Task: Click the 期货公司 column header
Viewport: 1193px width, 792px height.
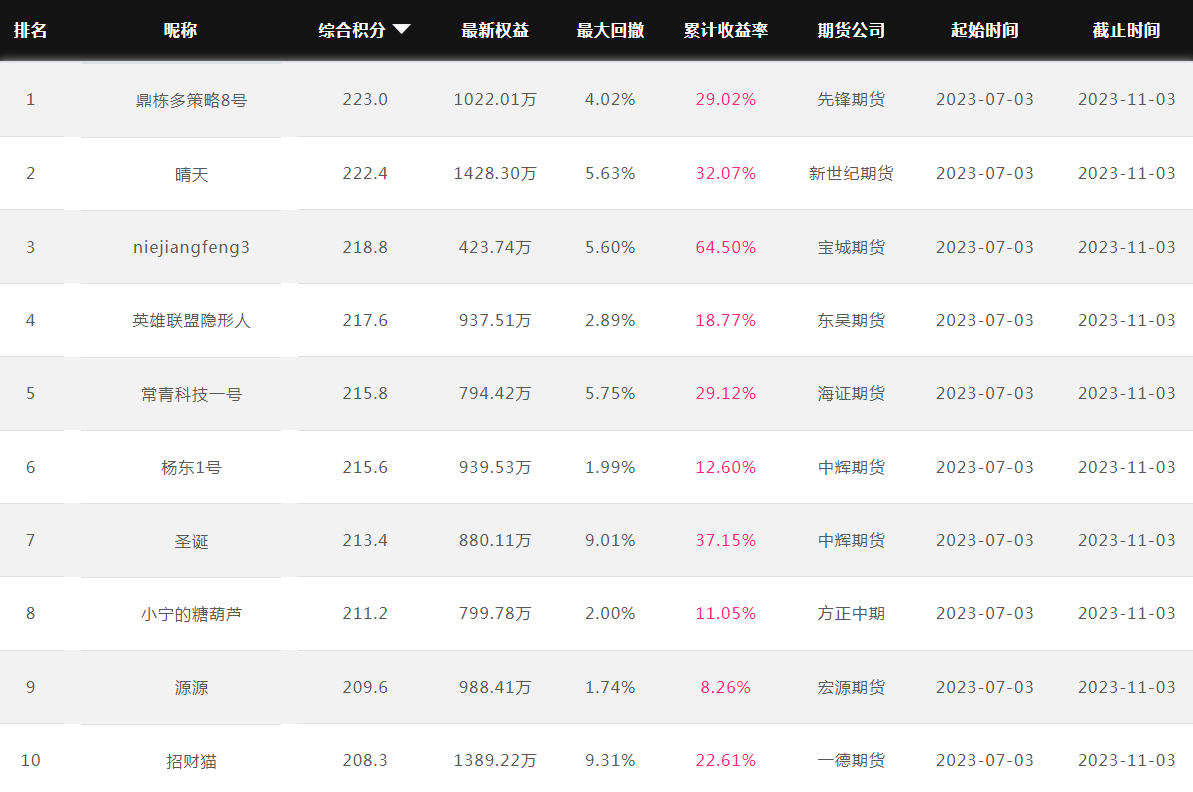Action: [851, 30]
